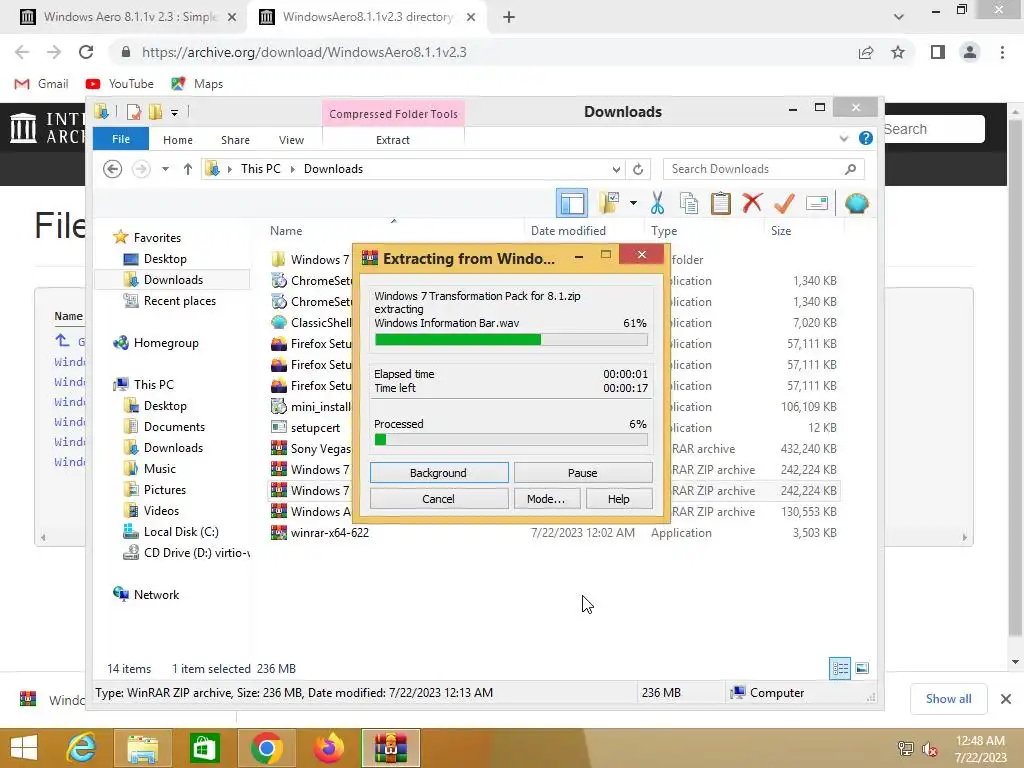
Task: Click the Rename icon in Explorer toolbar
Action: (817, 203)
